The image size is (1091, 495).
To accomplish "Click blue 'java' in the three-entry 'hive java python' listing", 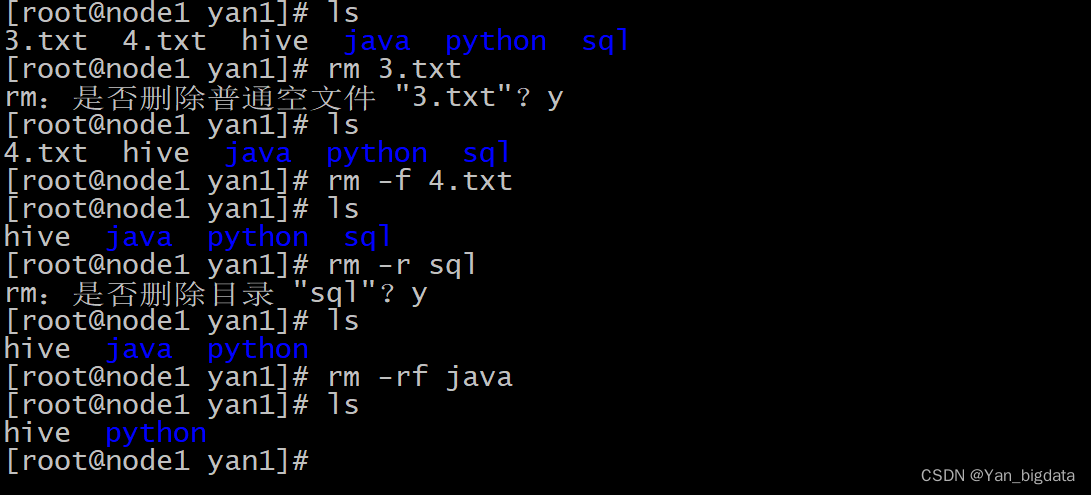I will pyautogui.click(x=138, y=348).
